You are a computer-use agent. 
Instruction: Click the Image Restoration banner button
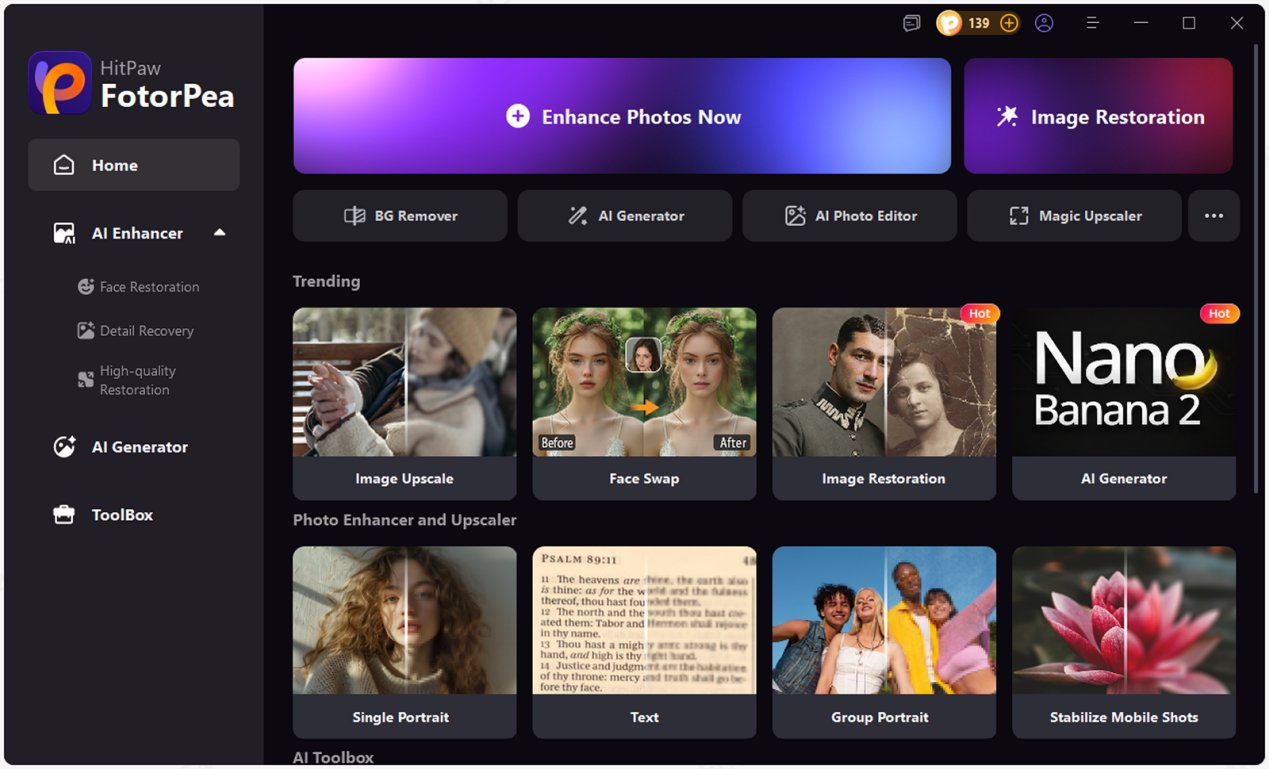point(1098,116)
